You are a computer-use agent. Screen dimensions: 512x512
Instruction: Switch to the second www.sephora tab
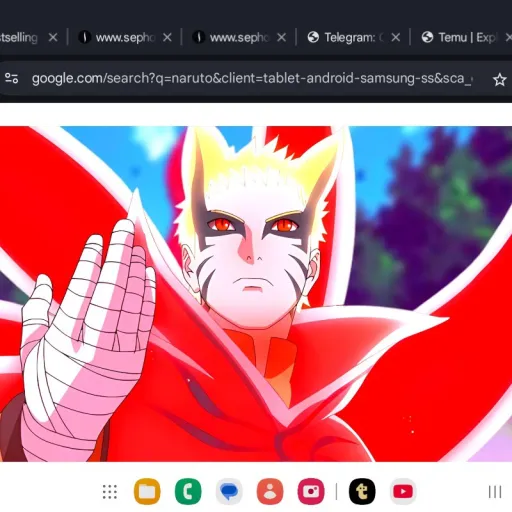pos(239,37)
